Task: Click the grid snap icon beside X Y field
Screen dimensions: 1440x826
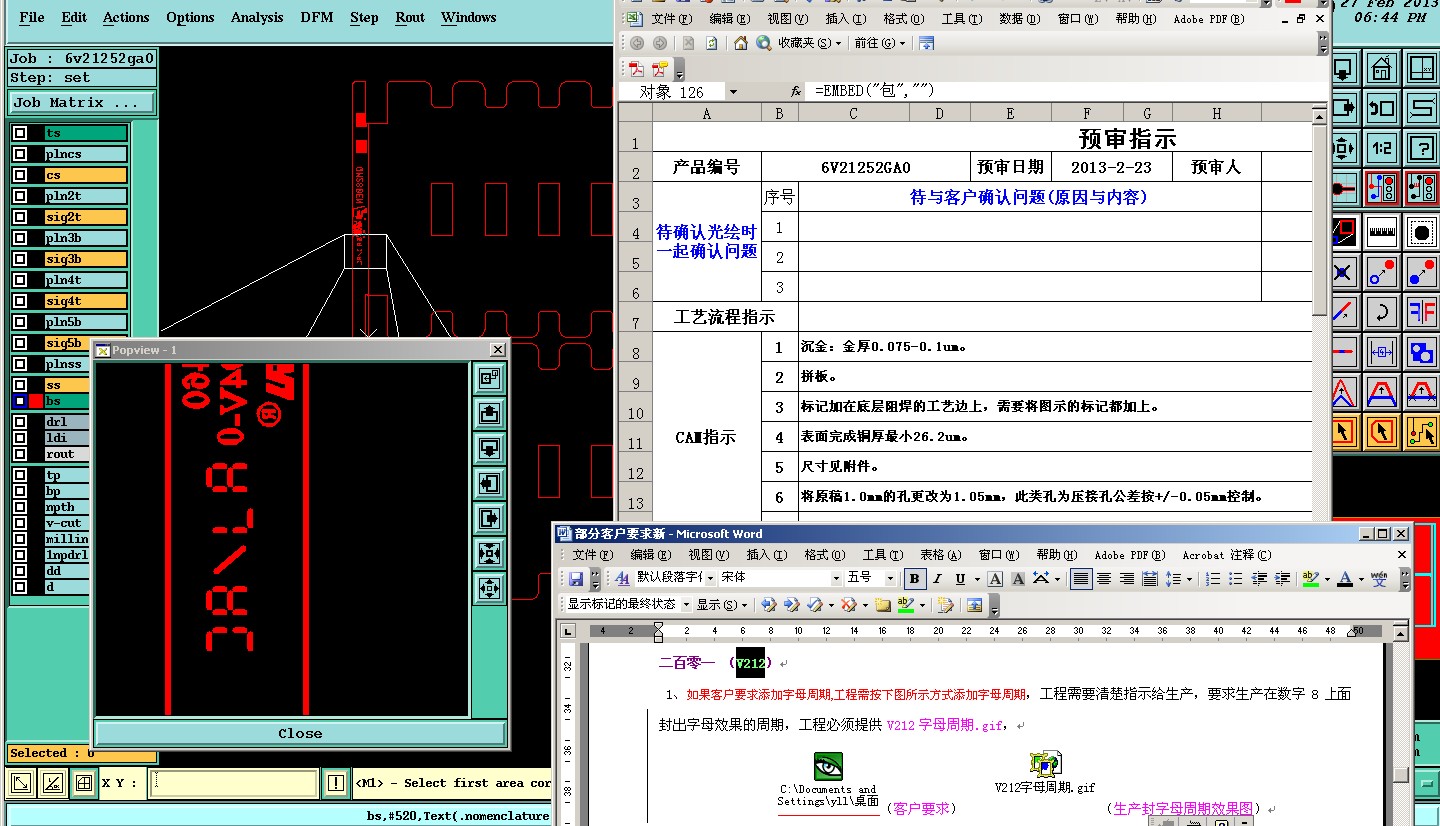Action: pyautogui.click(x=84, y=783)
